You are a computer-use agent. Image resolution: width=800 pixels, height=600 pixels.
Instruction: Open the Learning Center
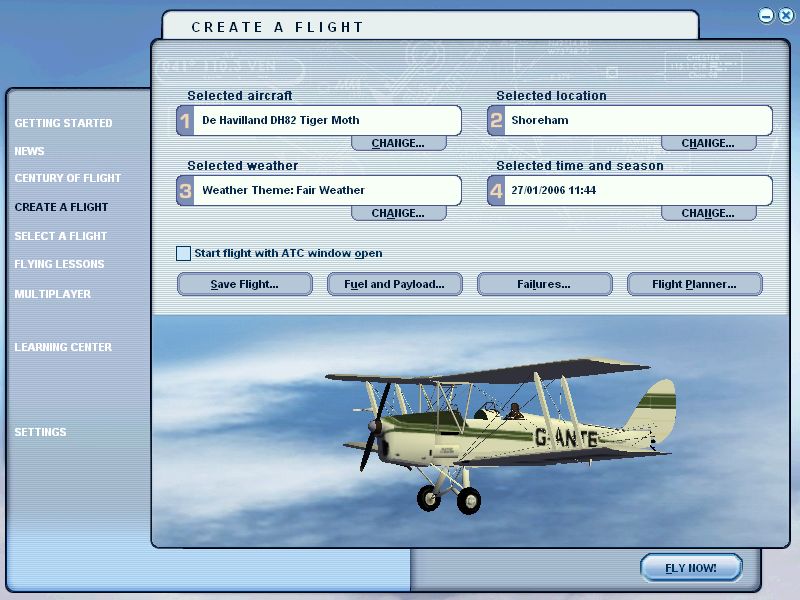[x=63, y=347]
